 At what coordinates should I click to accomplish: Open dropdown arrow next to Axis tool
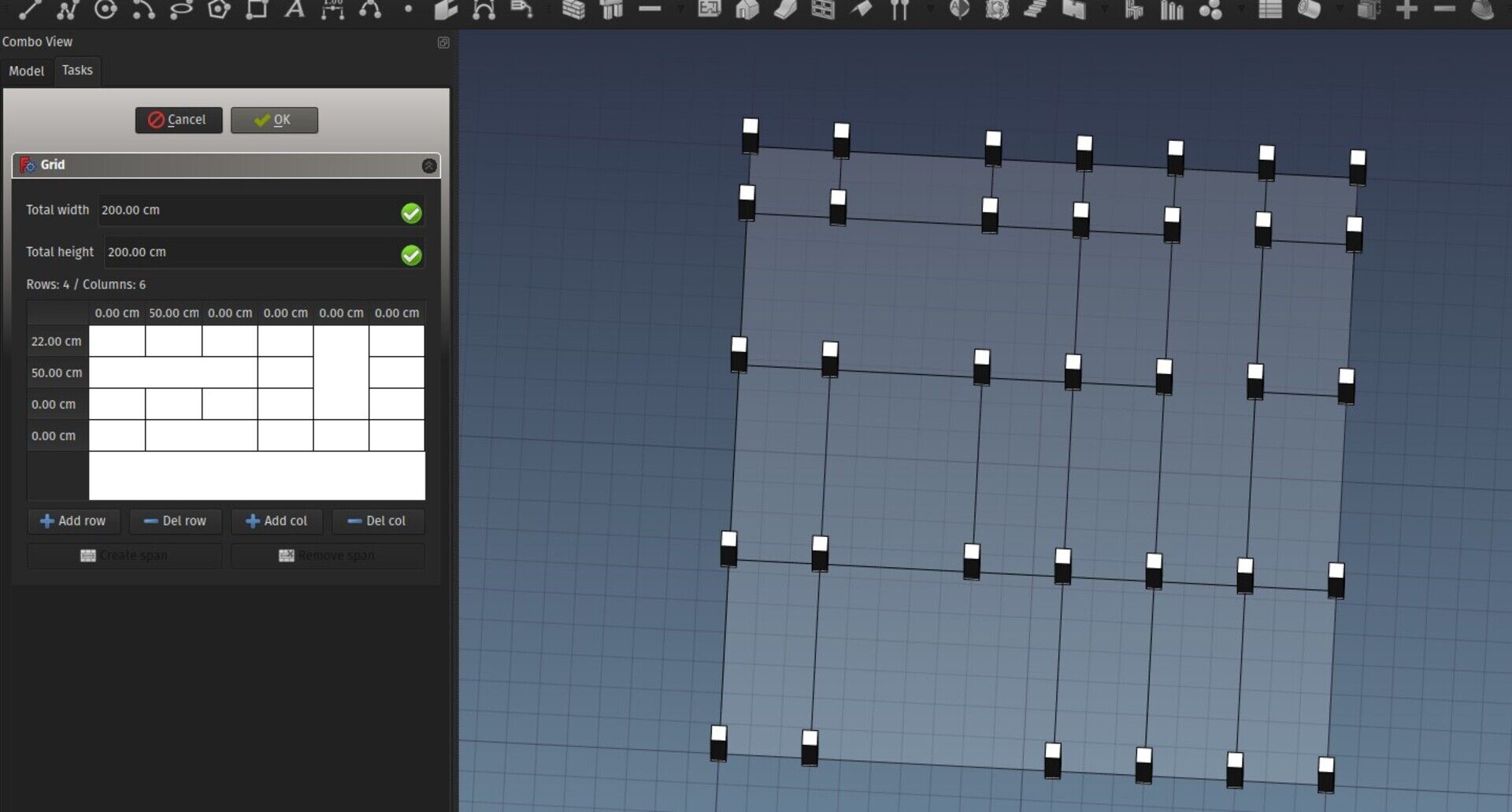point(930,9)
